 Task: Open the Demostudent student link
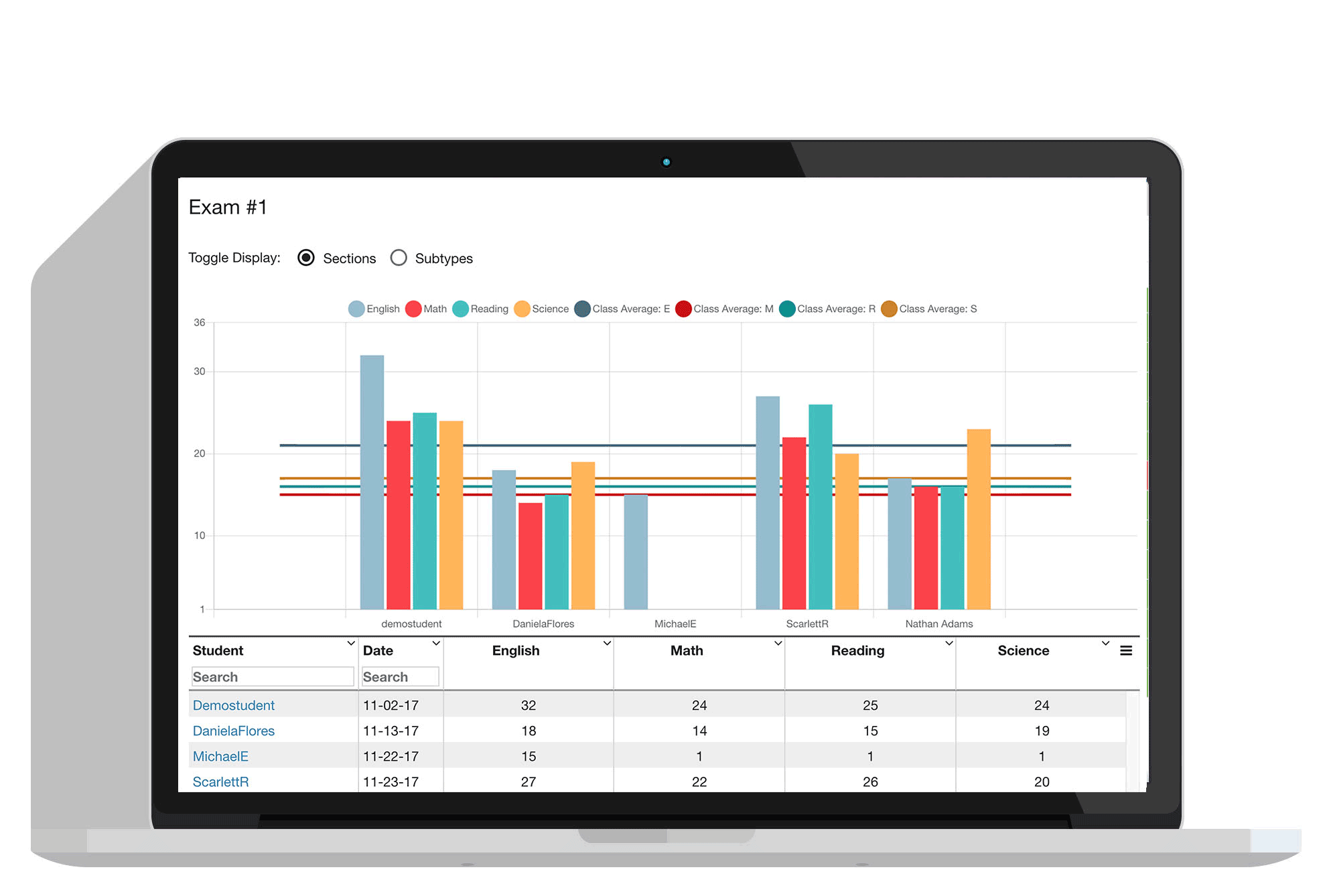234,705
